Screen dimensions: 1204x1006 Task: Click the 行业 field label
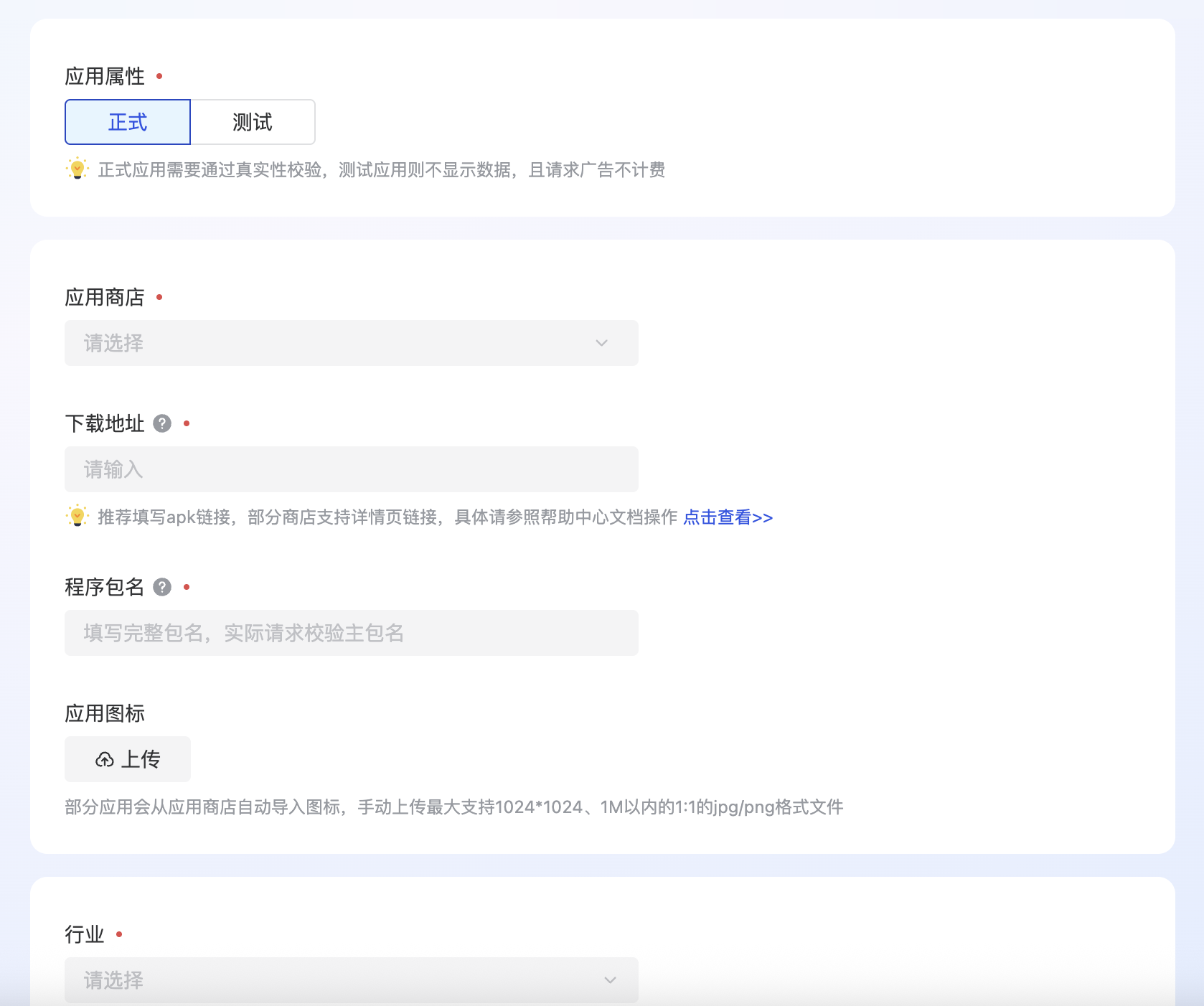click(85, 934)
